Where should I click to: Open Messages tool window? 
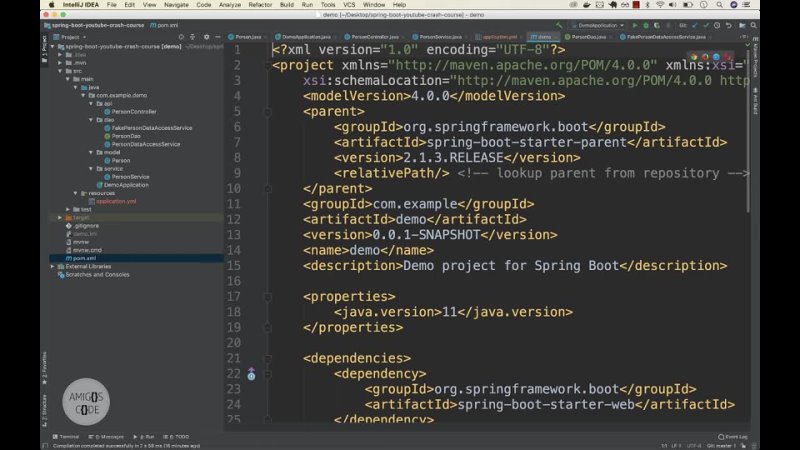[106, 437]
